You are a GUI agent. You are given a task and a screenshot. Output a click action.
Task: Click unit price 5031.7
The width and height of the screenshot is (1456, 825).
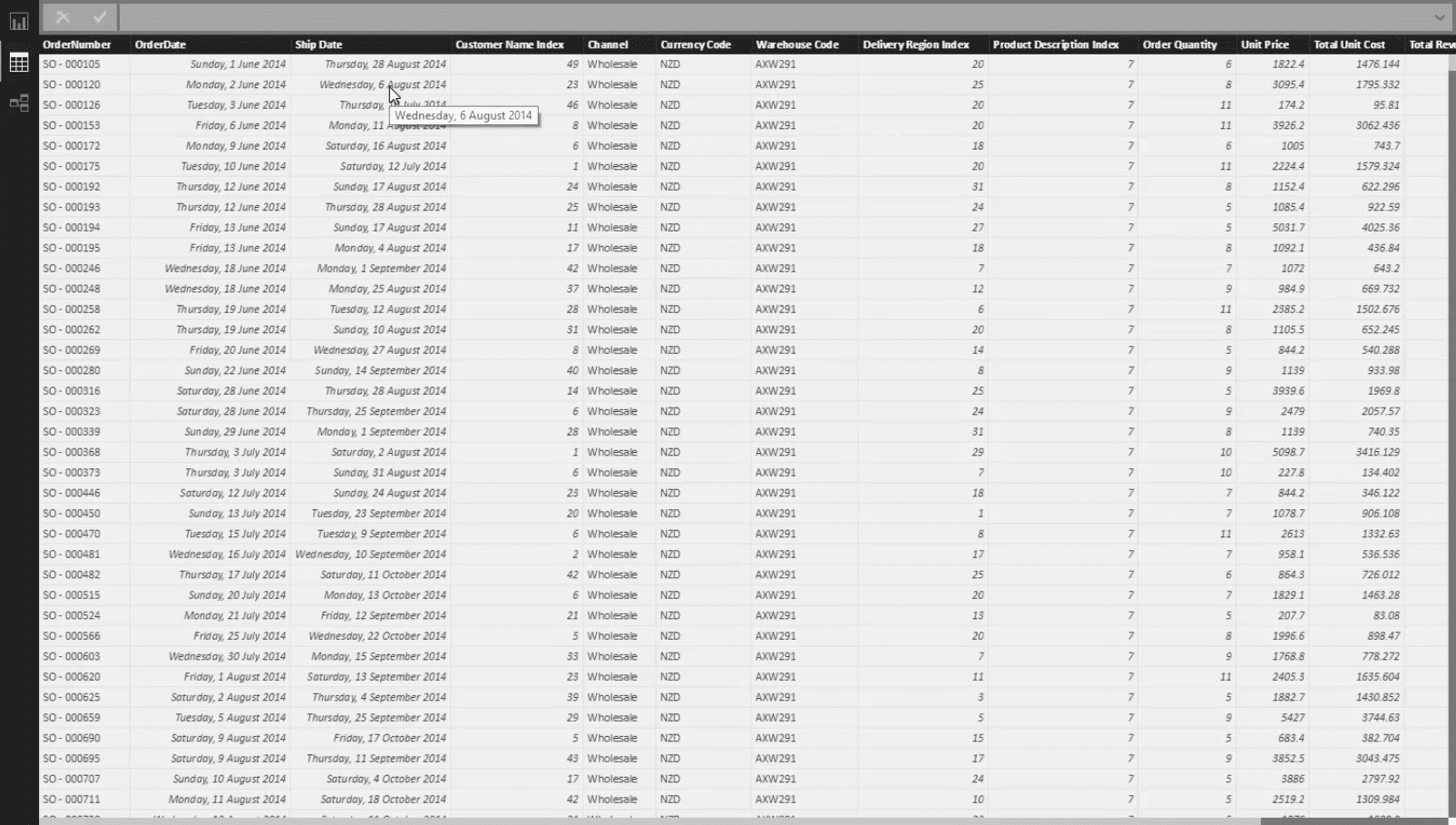(1288, 228)
